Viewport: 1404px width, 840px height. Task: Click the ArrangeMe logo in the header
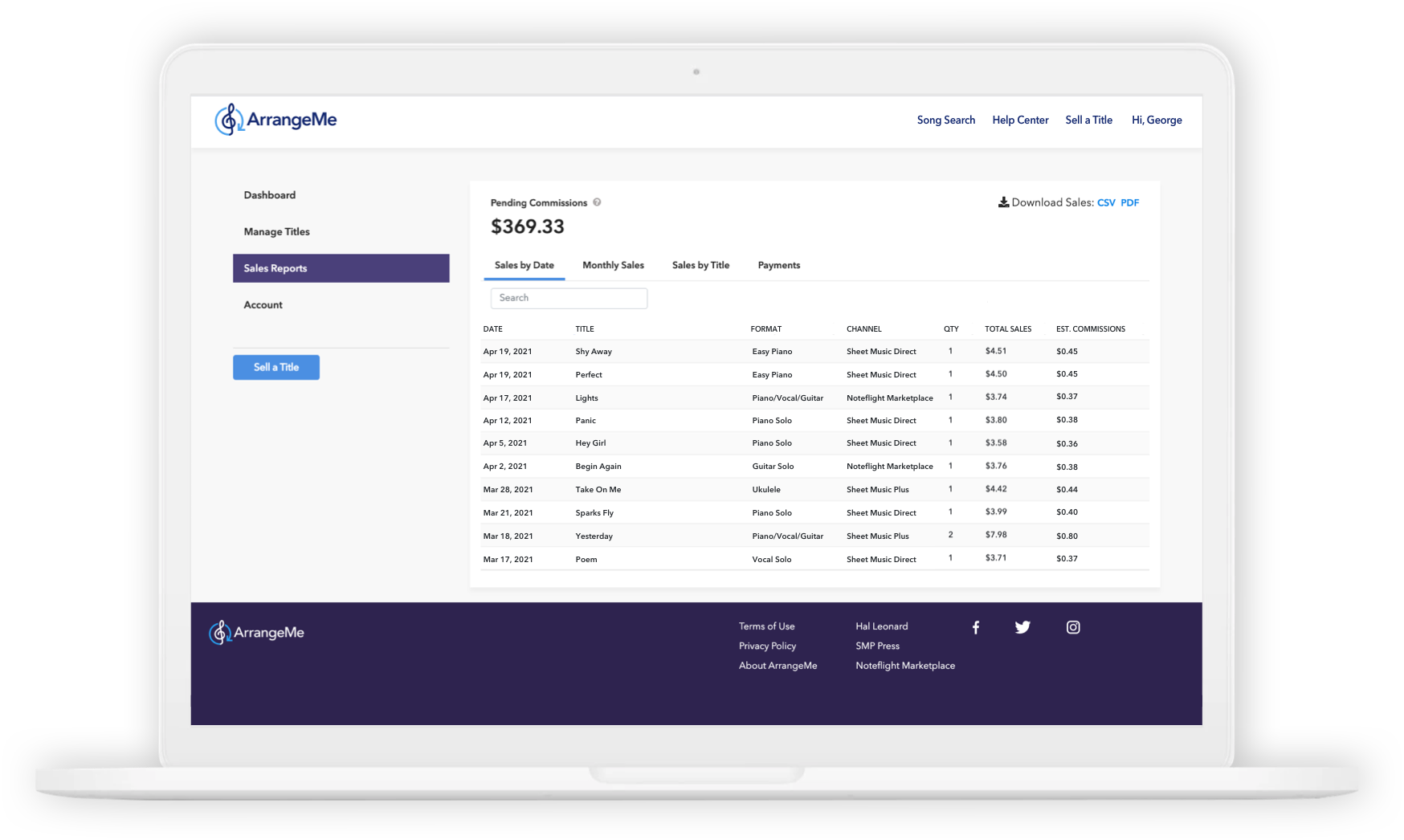click(275, 119)
